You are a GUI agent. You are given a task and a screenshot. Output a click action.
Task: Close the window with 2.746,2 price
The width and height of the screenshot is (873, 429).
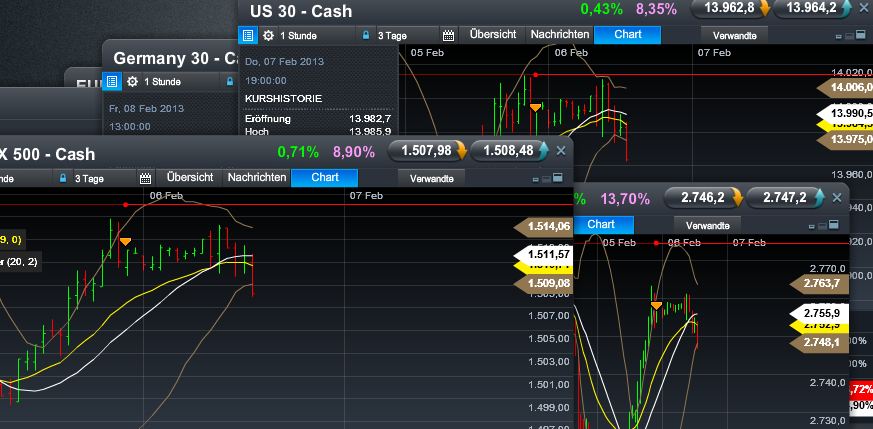837,198
